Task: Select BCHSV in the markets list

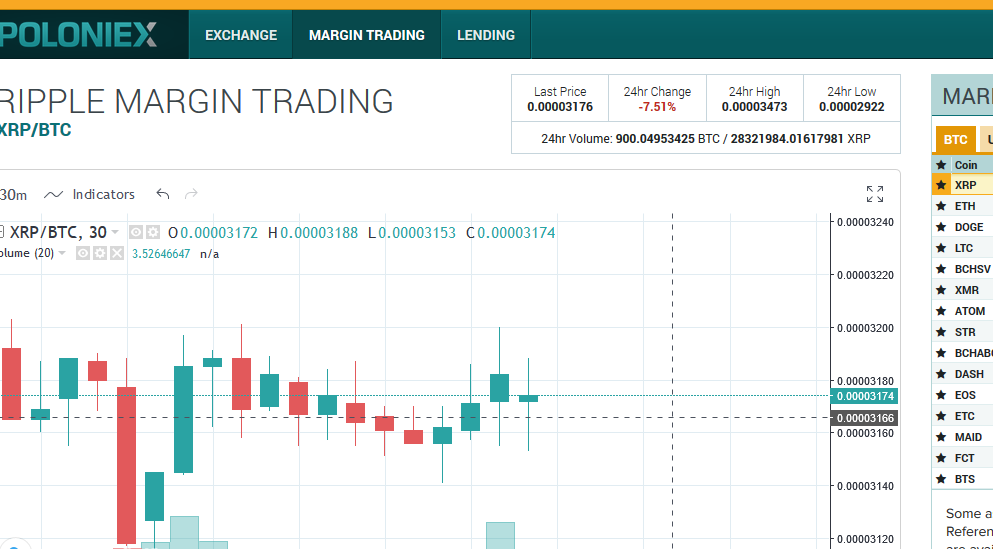Action: point(972,269)
